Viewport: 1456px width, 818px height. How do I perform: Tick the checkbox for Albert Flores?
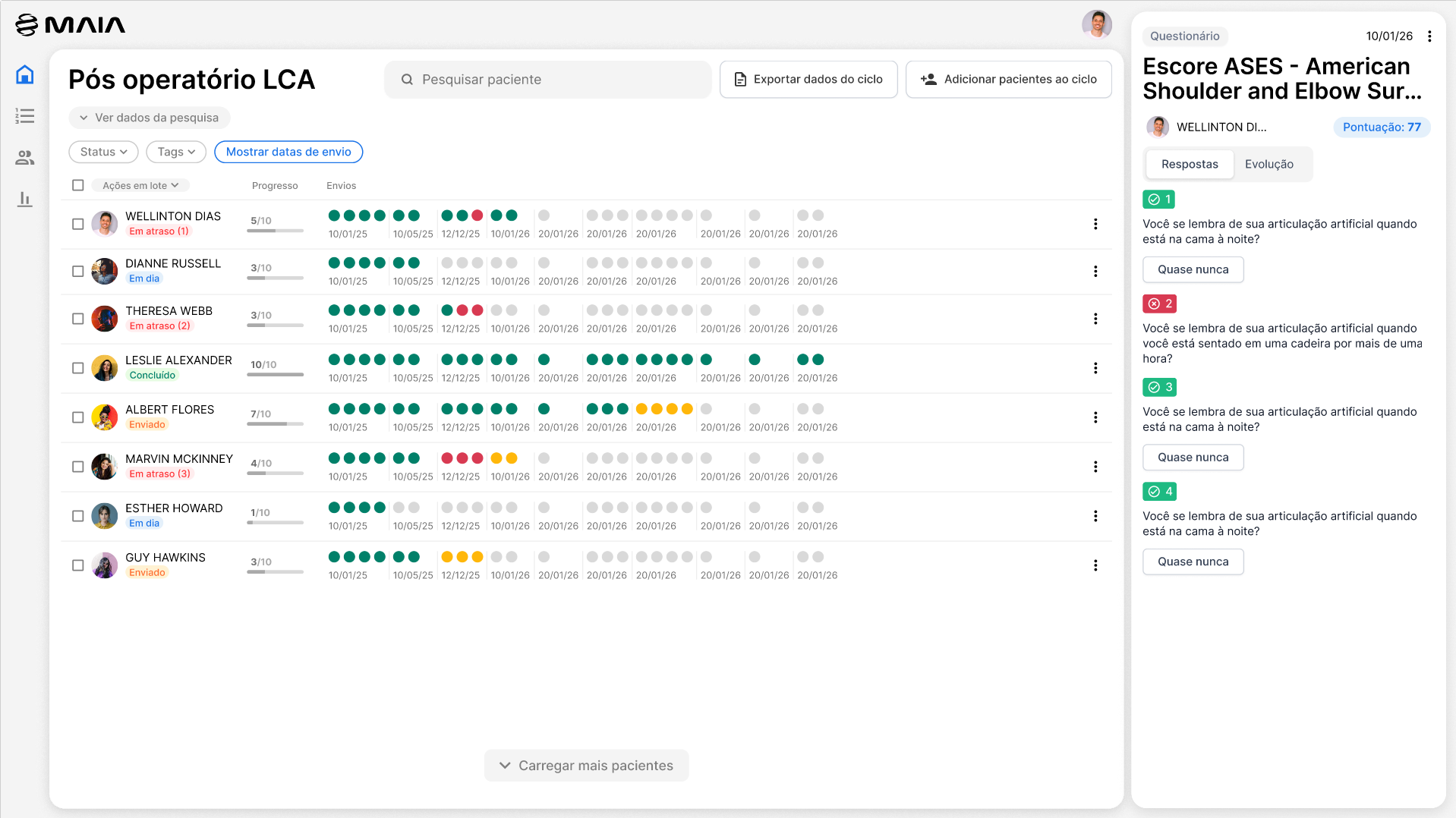[77, 417]
